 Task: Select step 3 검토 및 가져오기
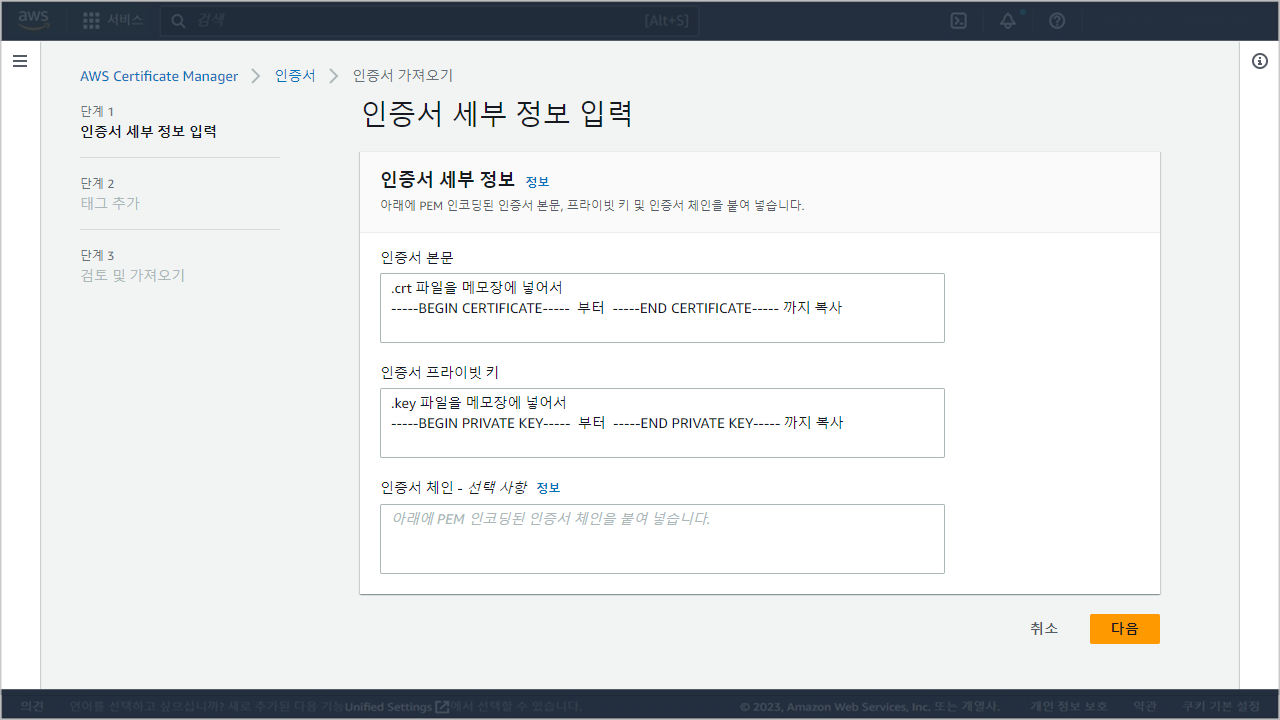(x=132, y=275)
